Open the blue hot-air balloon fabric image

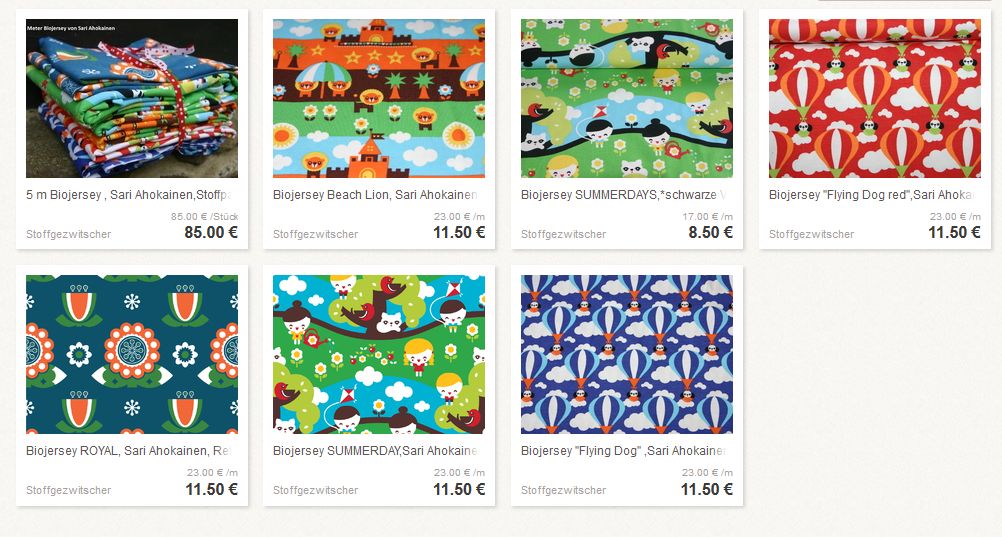(x=627, y=355)
